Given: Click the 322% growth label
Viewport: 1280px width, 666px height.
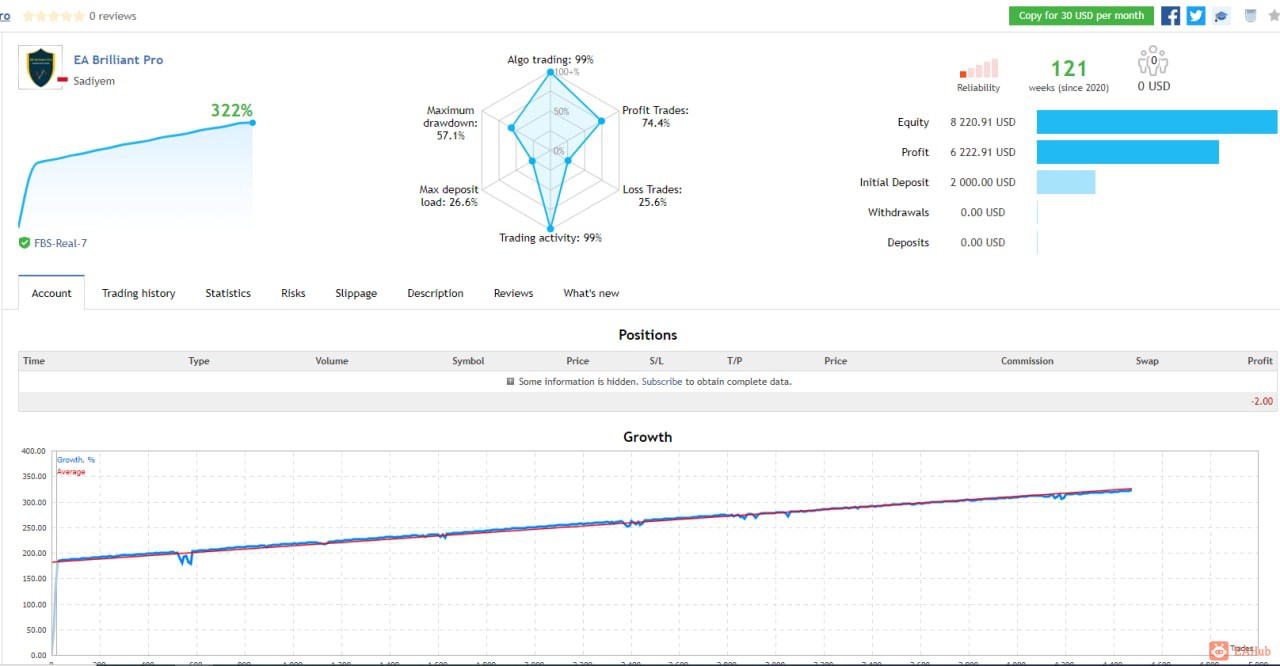Looking at the screenshot, I should (x=232, y=111).
